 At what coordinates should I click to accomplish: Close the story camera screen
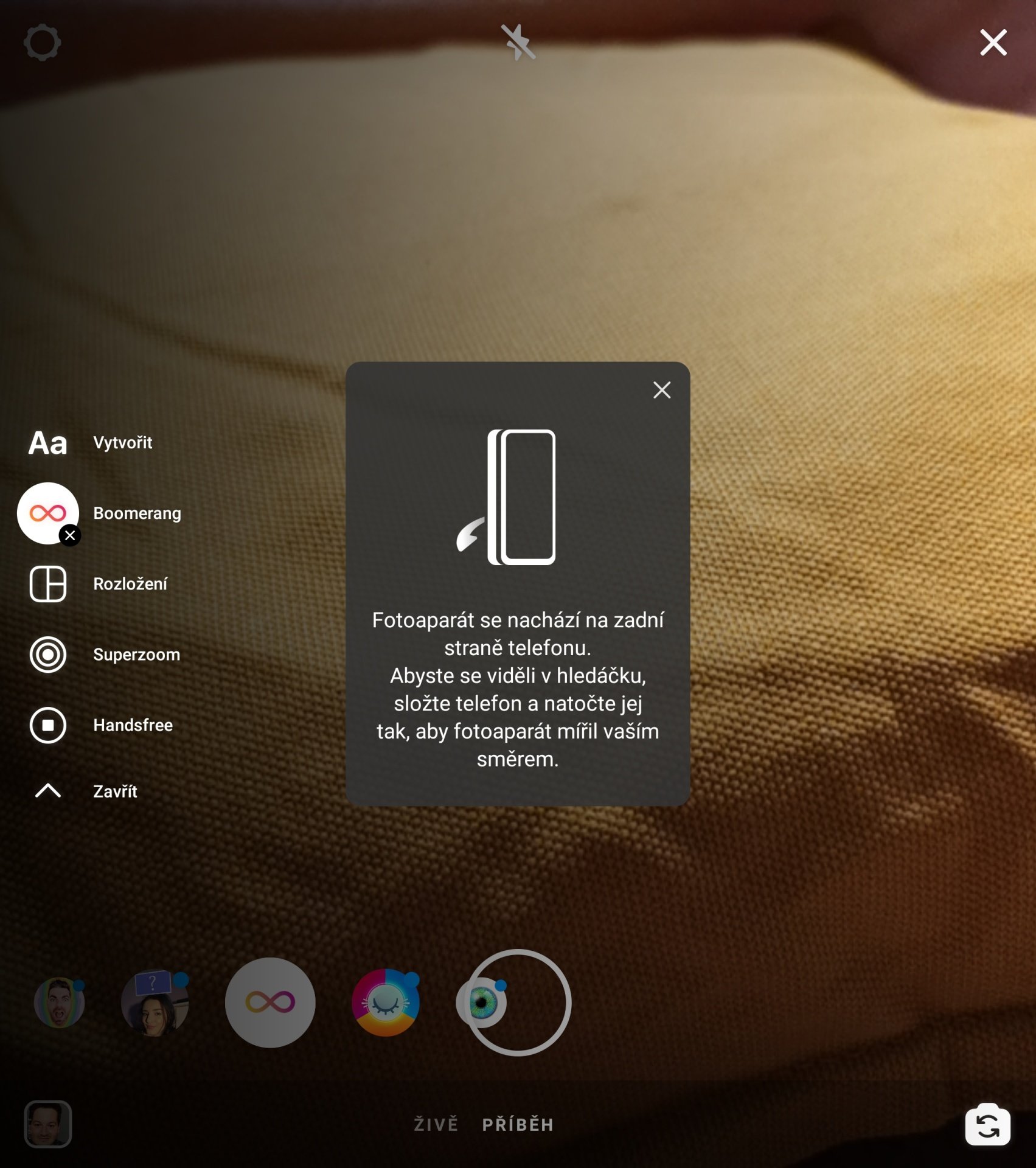tap(993, 43)
